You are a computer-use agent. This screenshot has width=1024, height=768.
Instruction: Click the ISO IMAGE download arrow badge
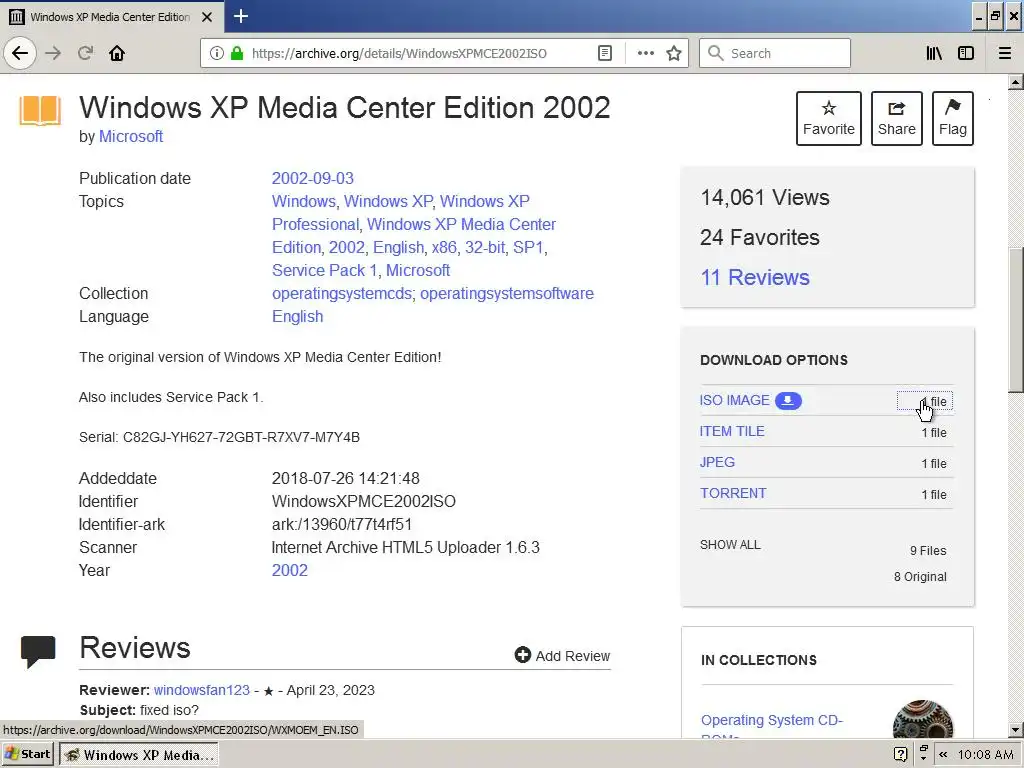tap(788, 400)
